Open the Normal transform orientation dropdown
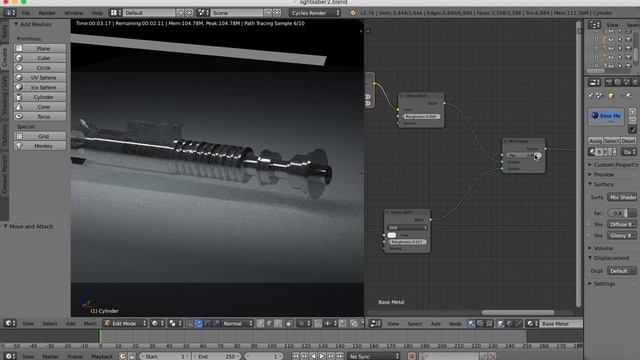The width and height of the screenshot is (640, 360). tap(237, 324)
